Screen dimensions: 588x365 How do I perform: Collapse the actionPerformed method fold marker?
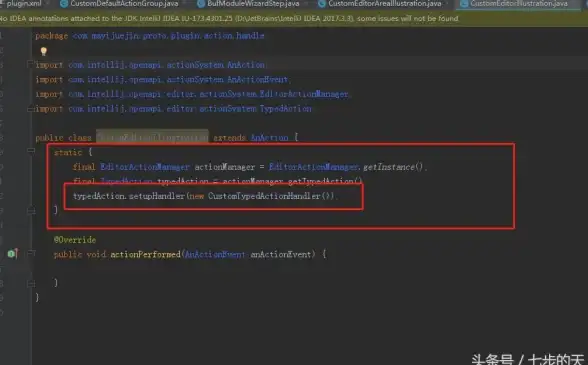click(32, 253)
